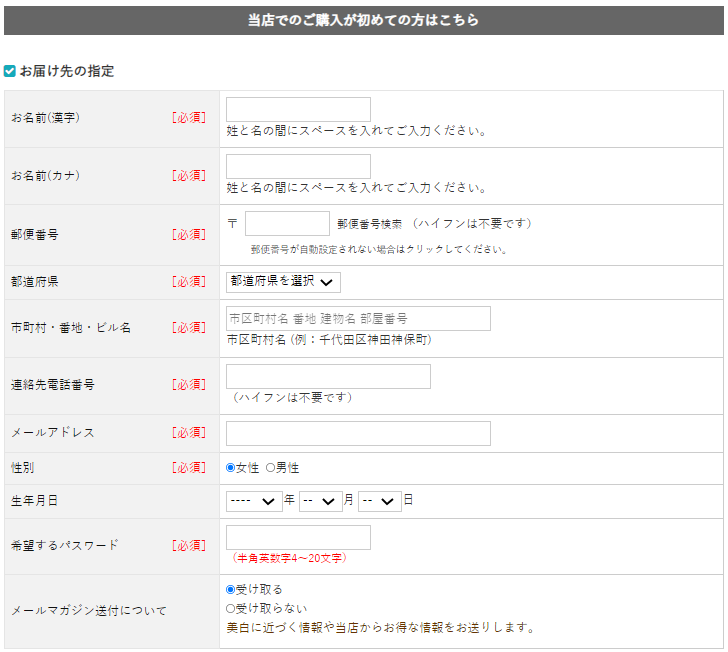Image resolution: width=728 pixels, height=652 pixels.
Task: Click the 連絡先電話番号 input field
Action: [328, 377]
